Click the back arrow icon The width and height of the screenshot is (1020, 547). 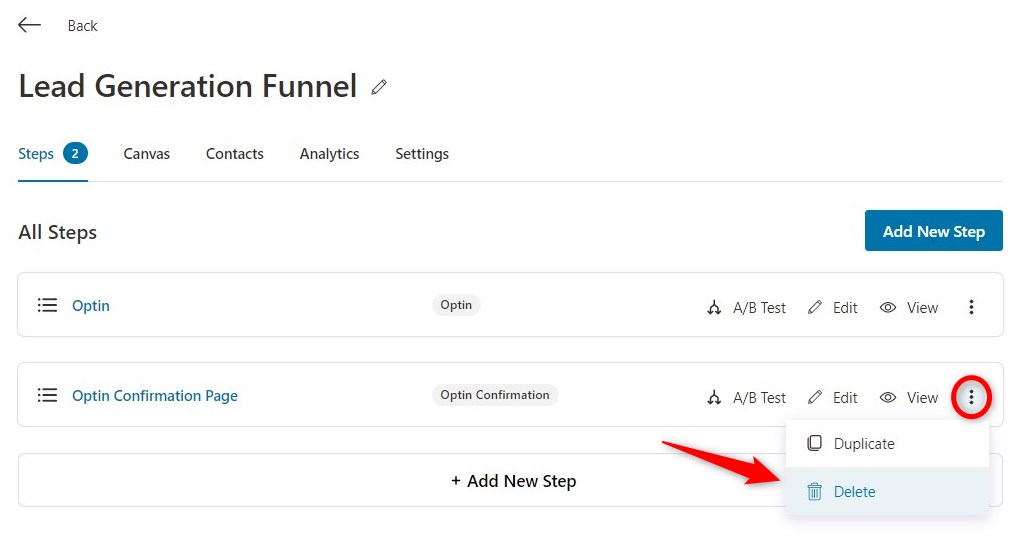[x=29, y=25]
